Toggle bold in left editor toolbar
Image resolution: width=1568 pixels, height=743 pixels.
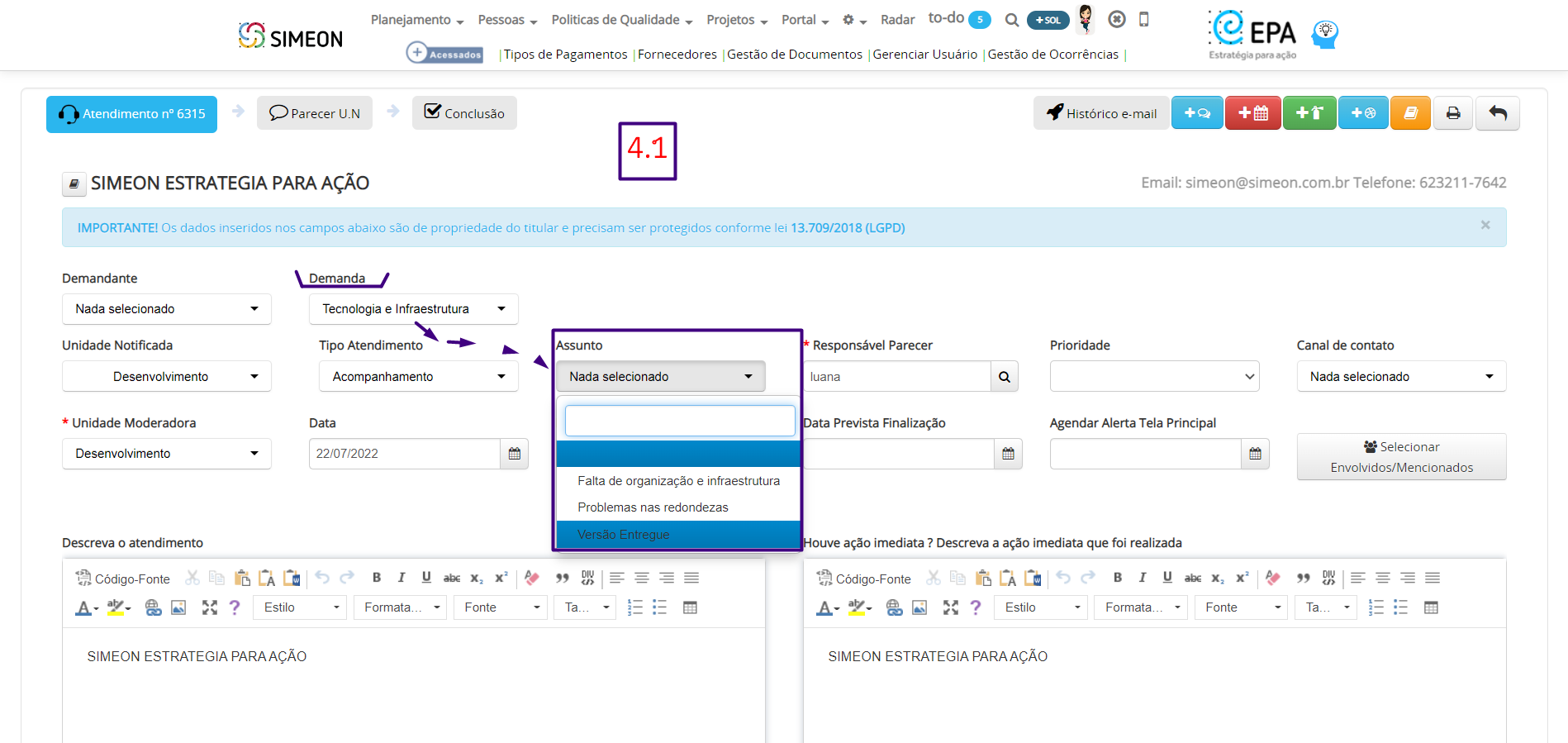(x=377, y=578)
